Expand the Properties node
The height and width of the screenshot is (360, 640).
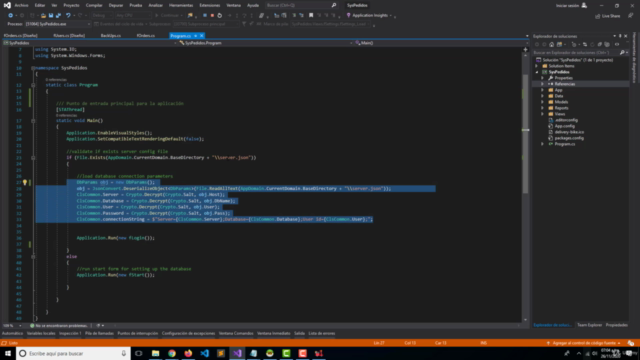[x=542, y=78]
